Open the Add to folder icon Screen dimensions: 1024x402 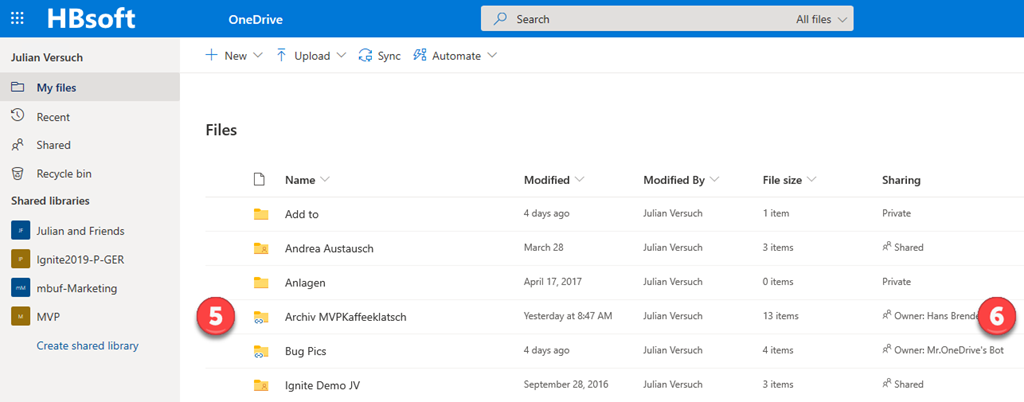point(261,214)
